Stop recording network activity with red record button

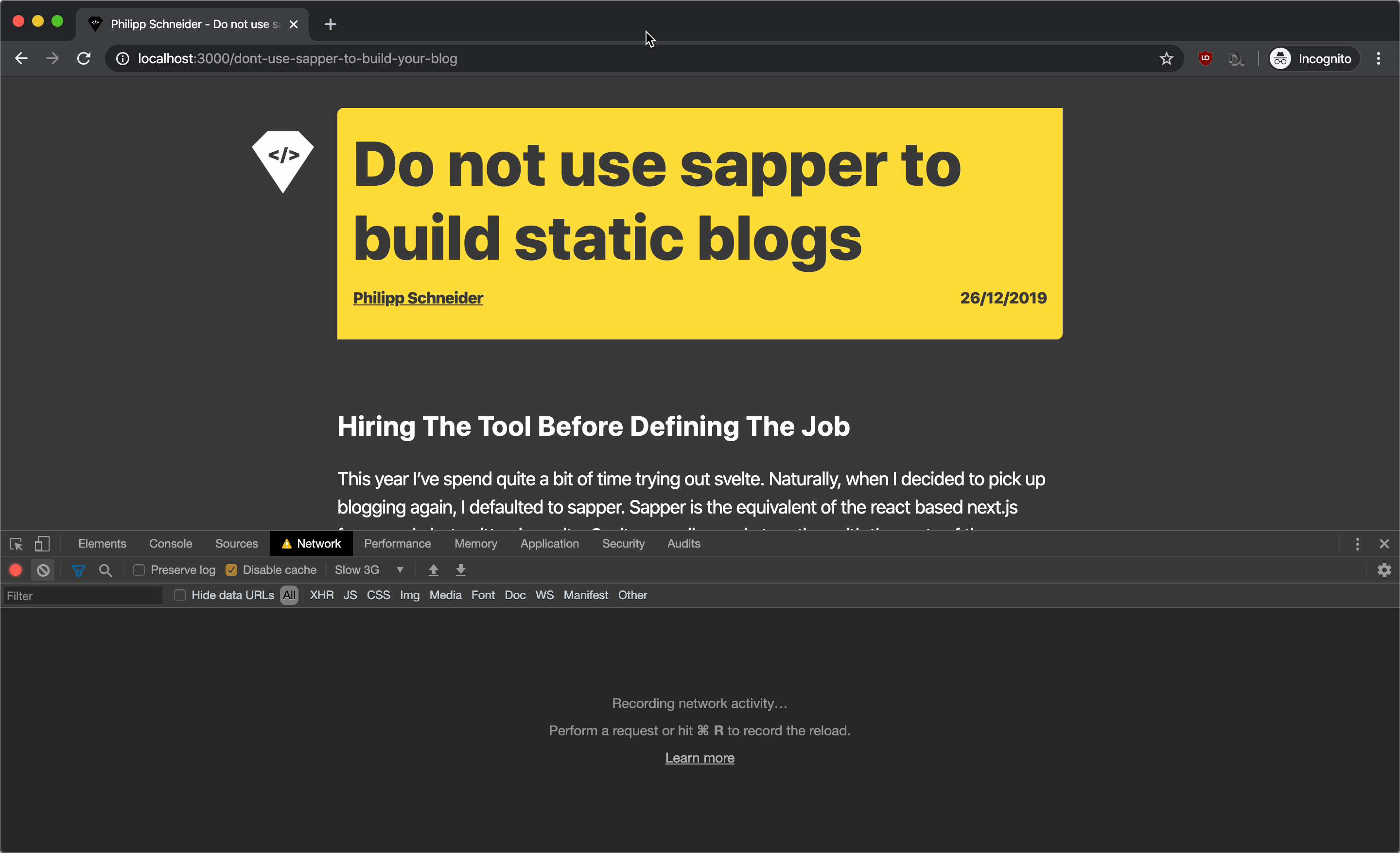(x=15, y=570)
